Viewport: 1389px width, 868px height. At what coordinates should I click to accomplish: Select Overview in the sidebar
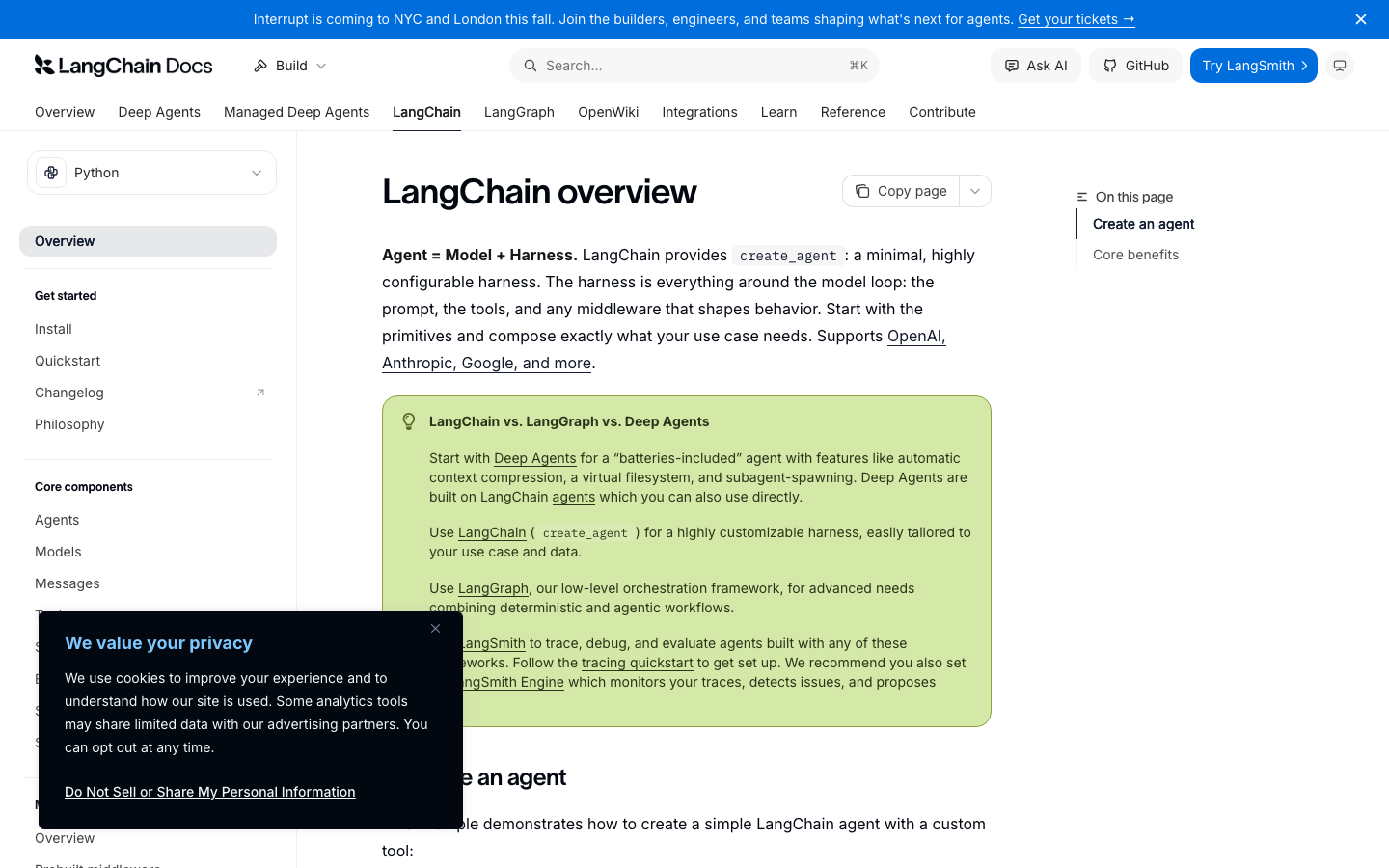(x=148, y=241)
